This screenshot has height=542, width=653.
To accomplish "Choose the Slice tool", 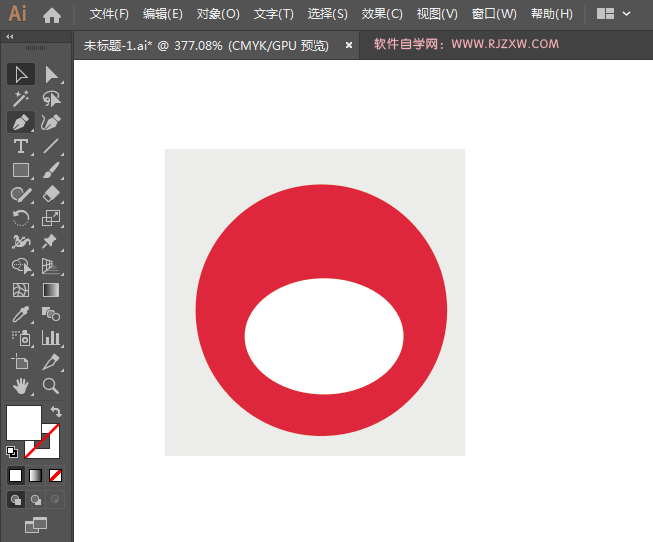I will point(51,362).
